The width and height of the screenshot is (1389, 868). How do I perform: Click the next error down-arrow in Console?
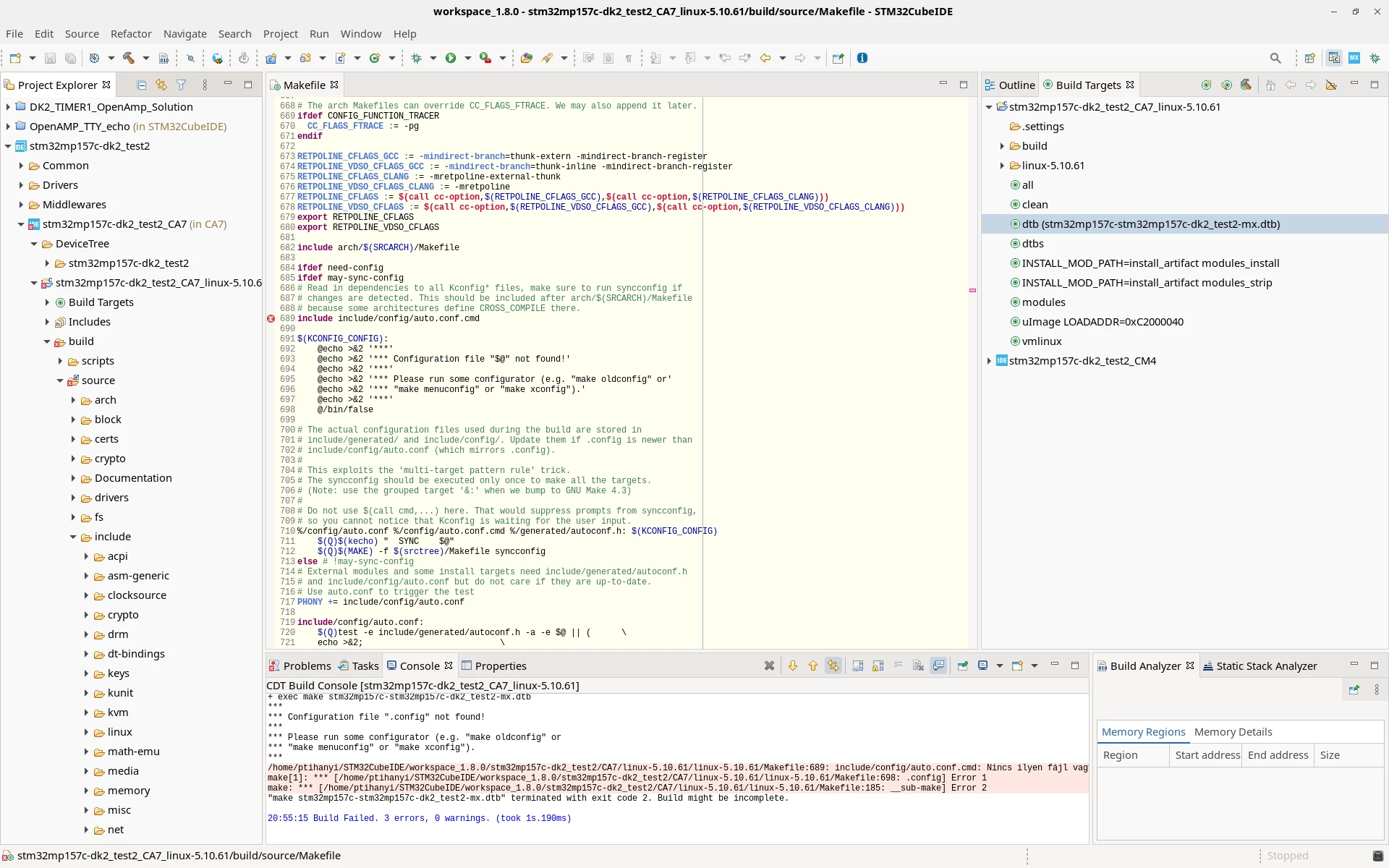(793, 665)
